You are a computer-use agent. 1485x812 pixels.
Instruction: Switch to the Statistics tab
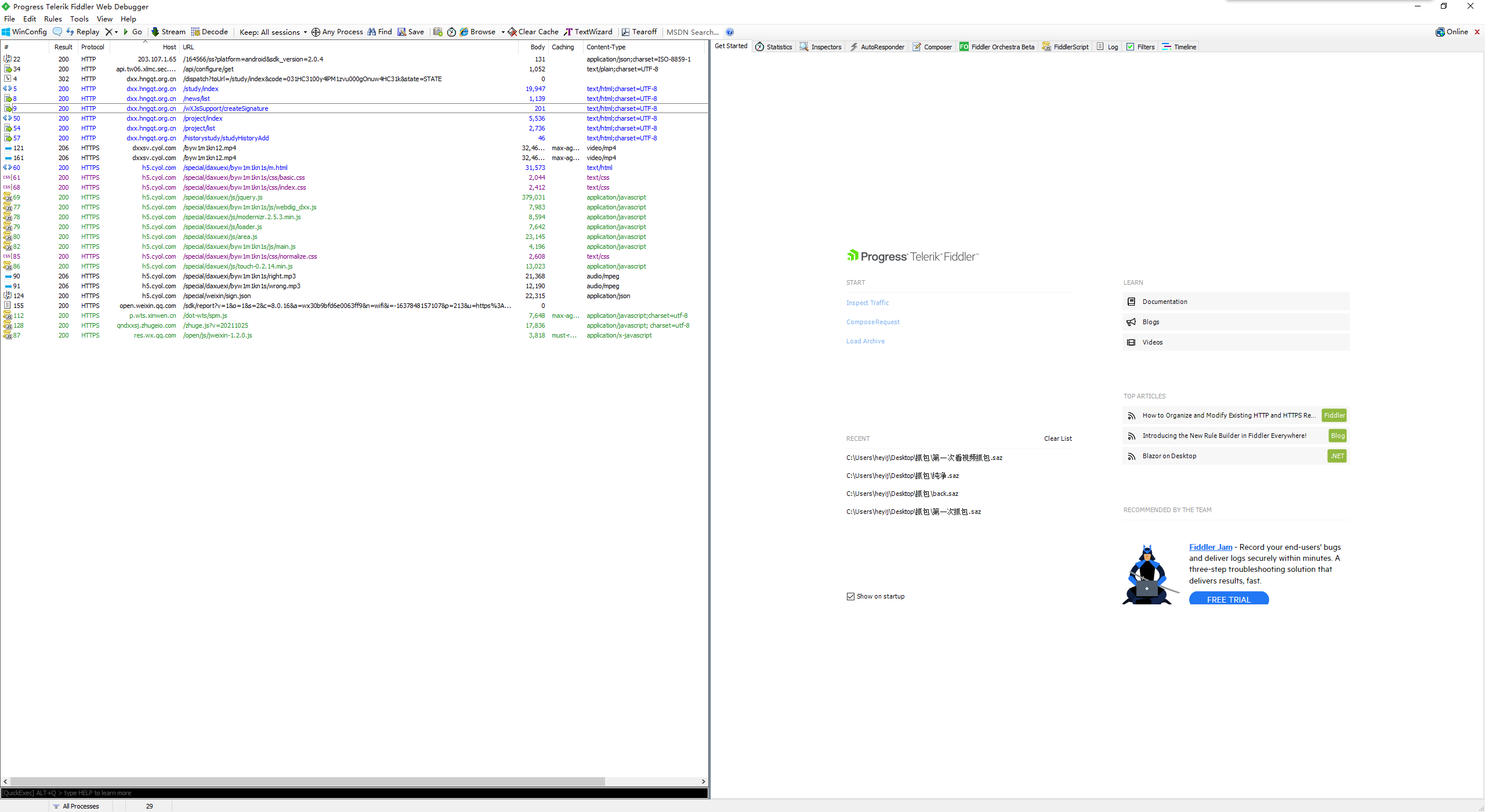pyautogui.click(x=774, y=47)
